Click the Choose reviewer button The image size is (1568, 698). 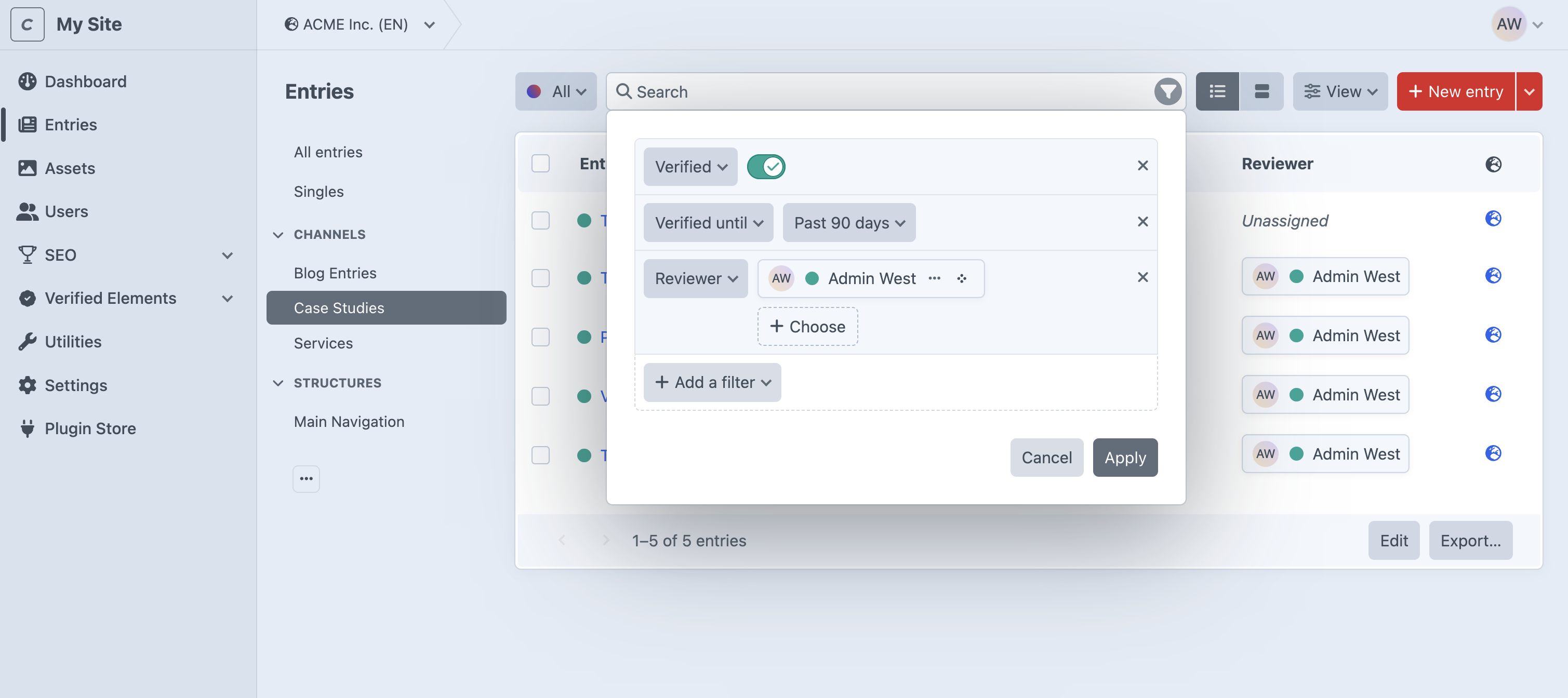point(808,326)
